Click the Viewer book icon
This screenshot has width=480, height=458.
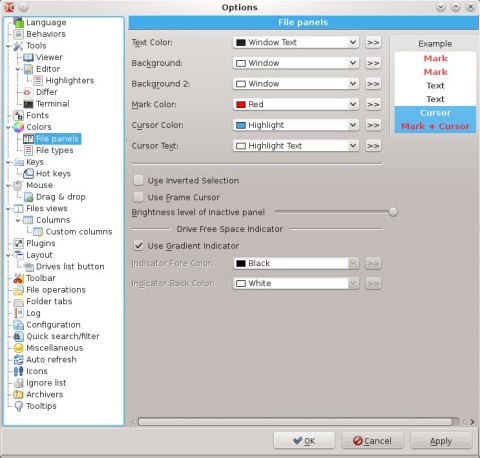pos(28,57)
